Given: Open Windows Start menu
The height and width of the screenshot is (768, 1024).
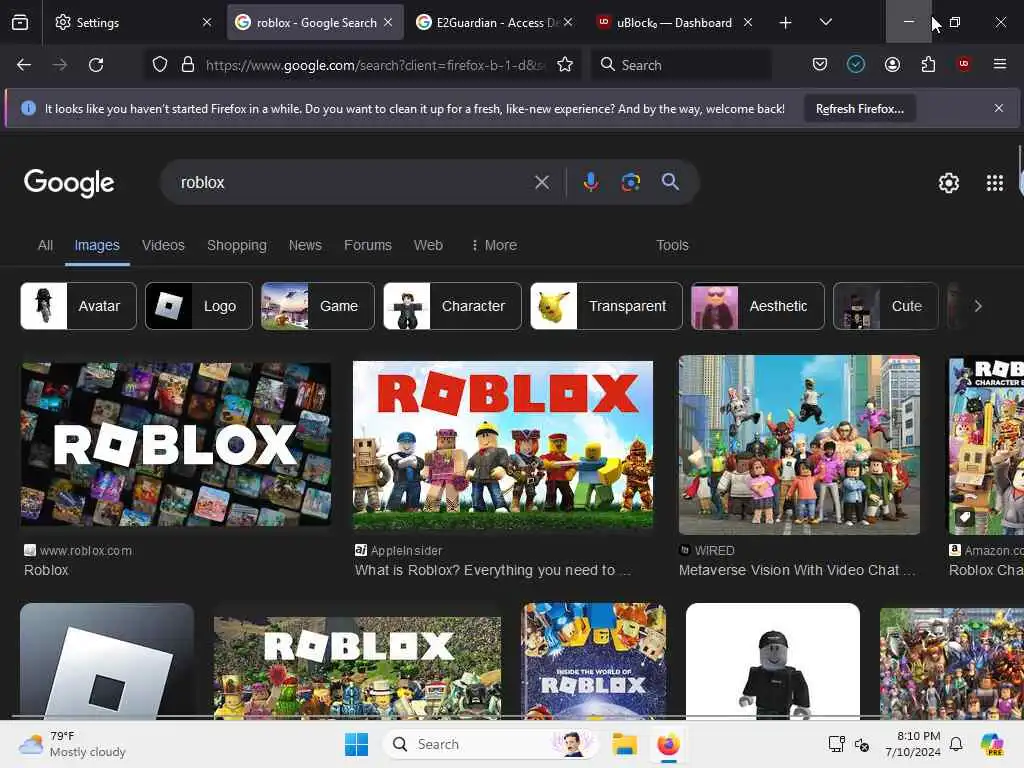Looking at the screenshot, I should click(x=357, y=744).
